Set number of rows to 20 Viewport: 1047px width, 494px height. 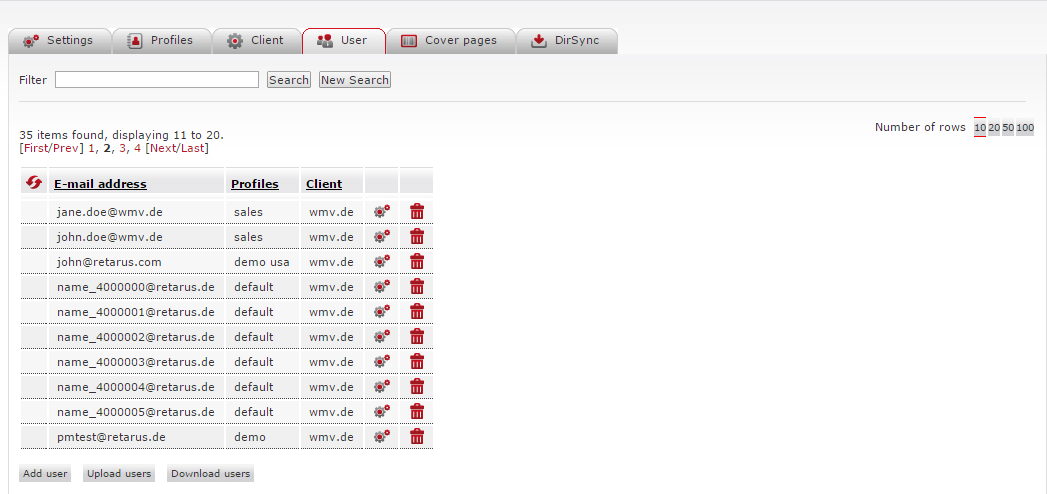[x=994, y=128]
